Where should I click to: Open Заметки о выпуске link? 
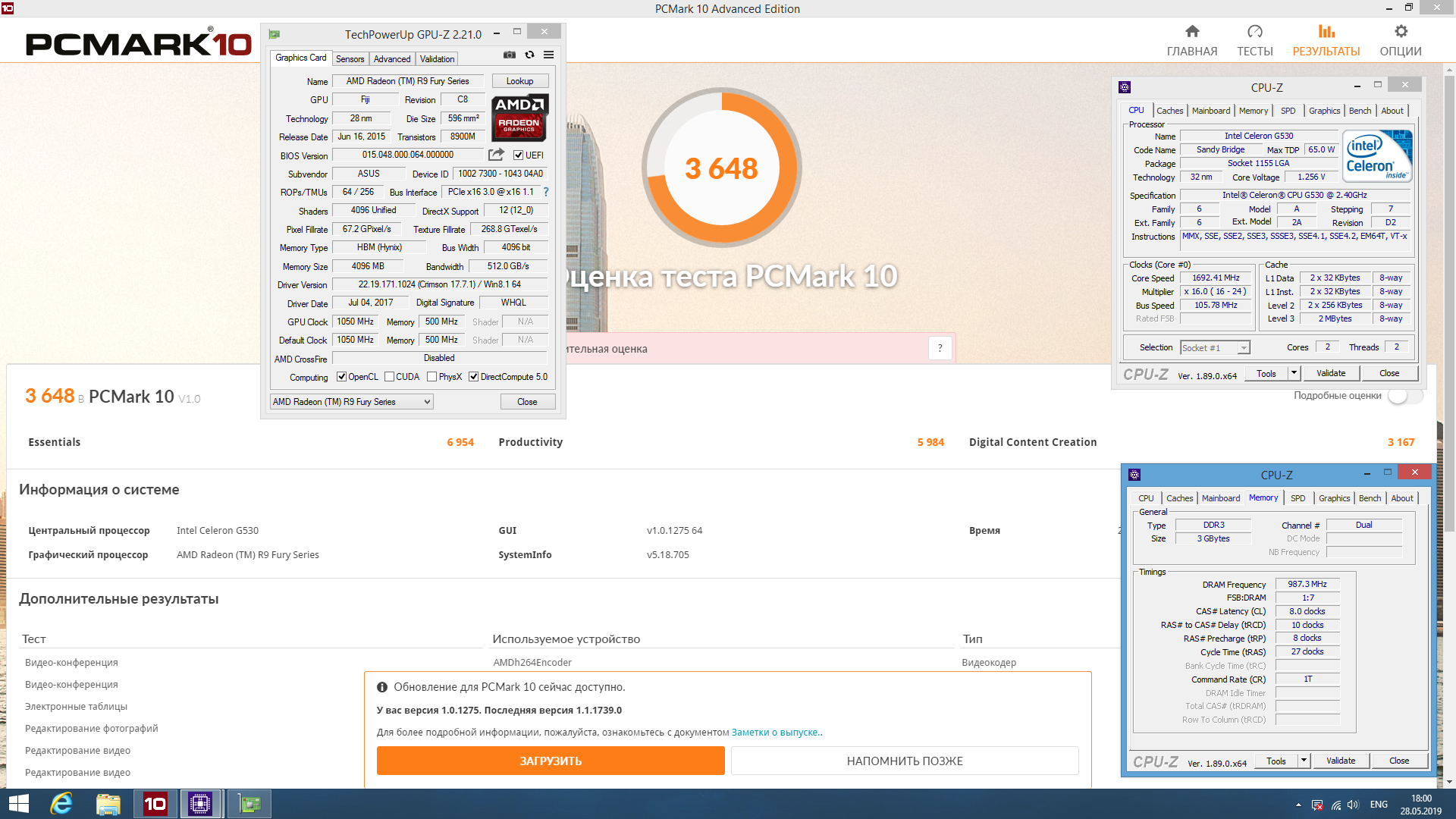point(775,733)
